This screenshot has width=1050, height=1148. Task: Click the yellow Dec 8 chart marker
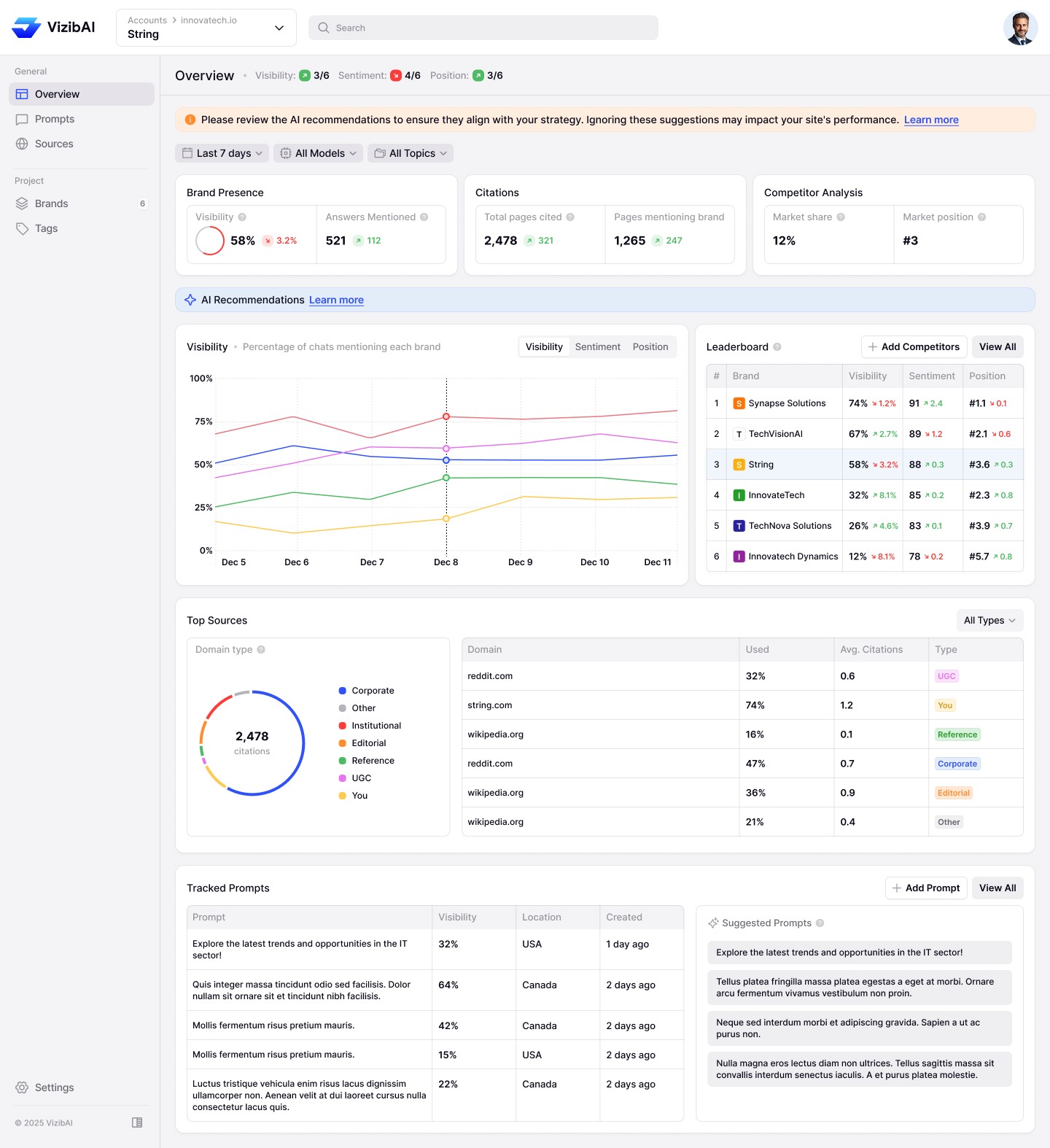tap(446, 519)
